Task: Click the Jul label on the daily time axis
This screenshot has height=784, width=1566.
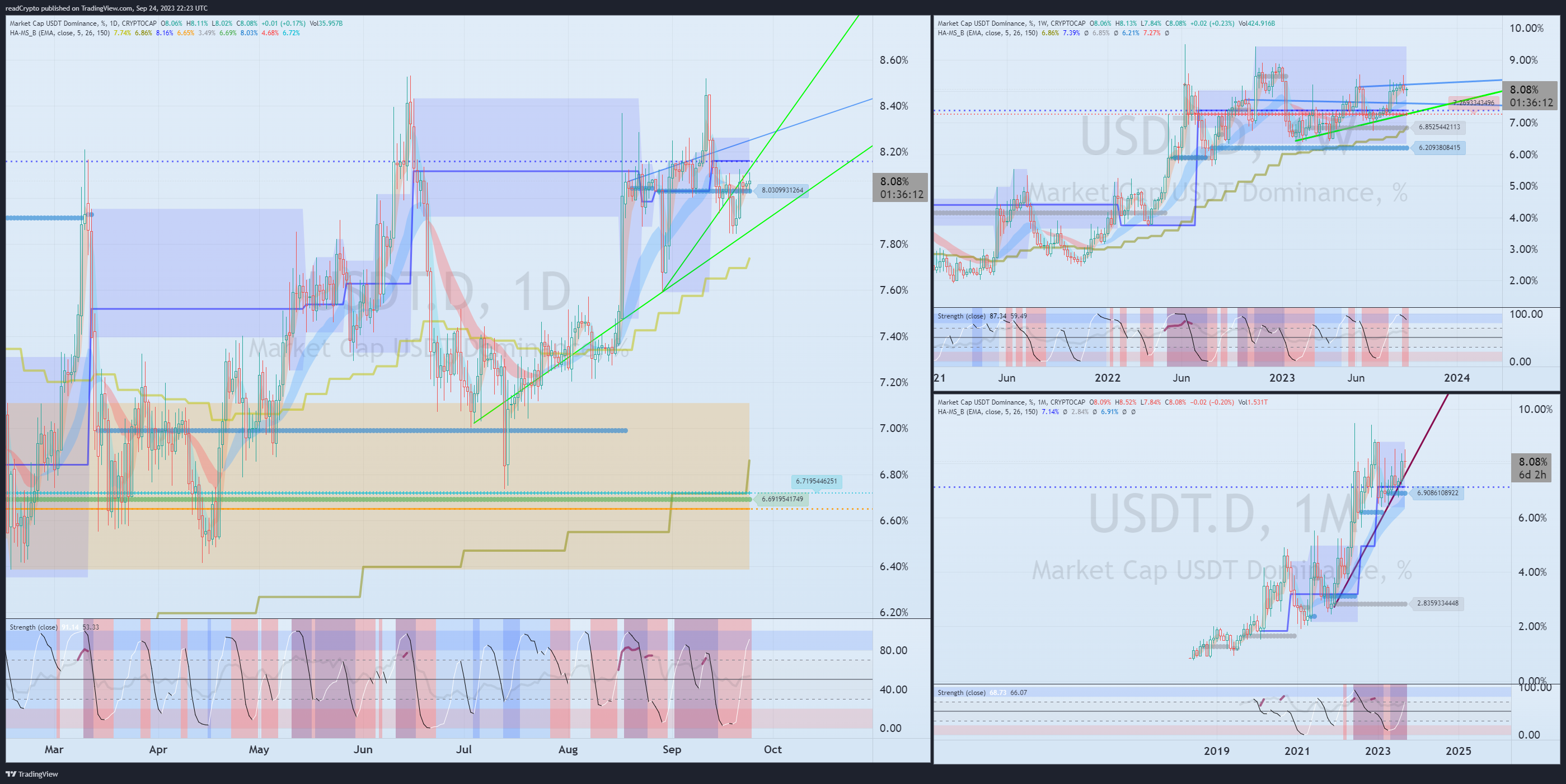Action: click(463, 749)
